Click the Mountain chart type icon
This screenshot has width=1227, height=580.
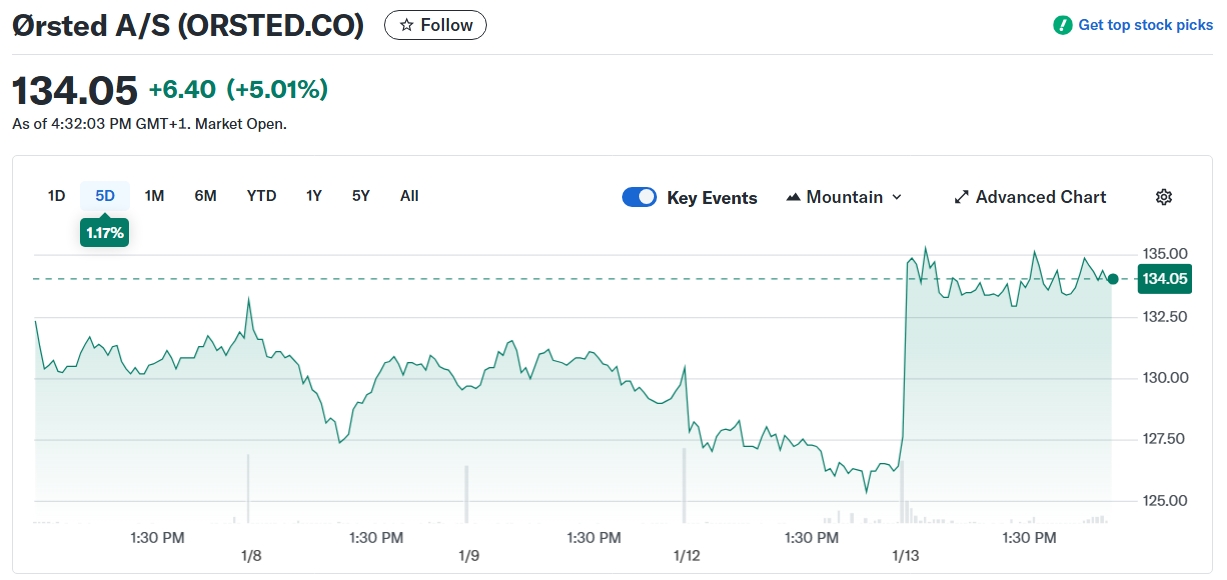coord(794,197)
